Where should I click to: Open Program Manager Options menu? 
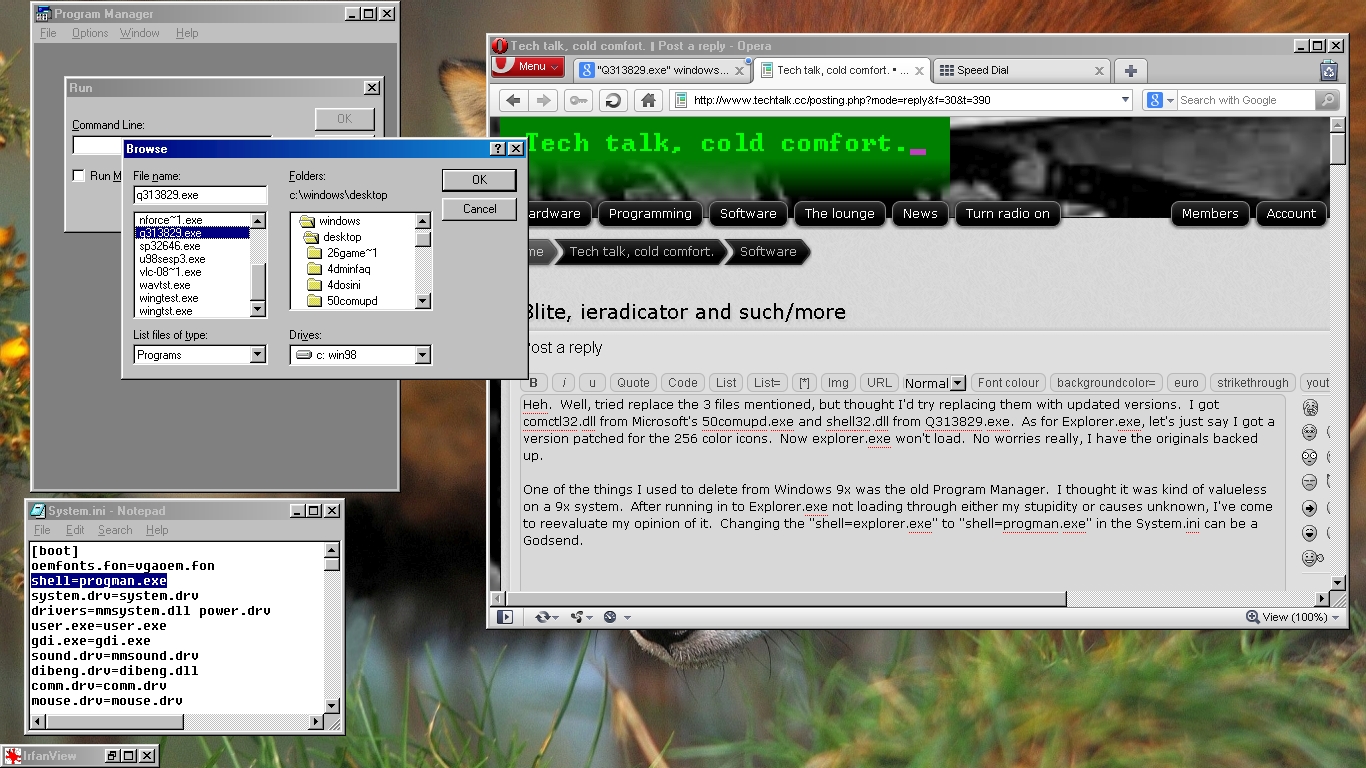90,33
